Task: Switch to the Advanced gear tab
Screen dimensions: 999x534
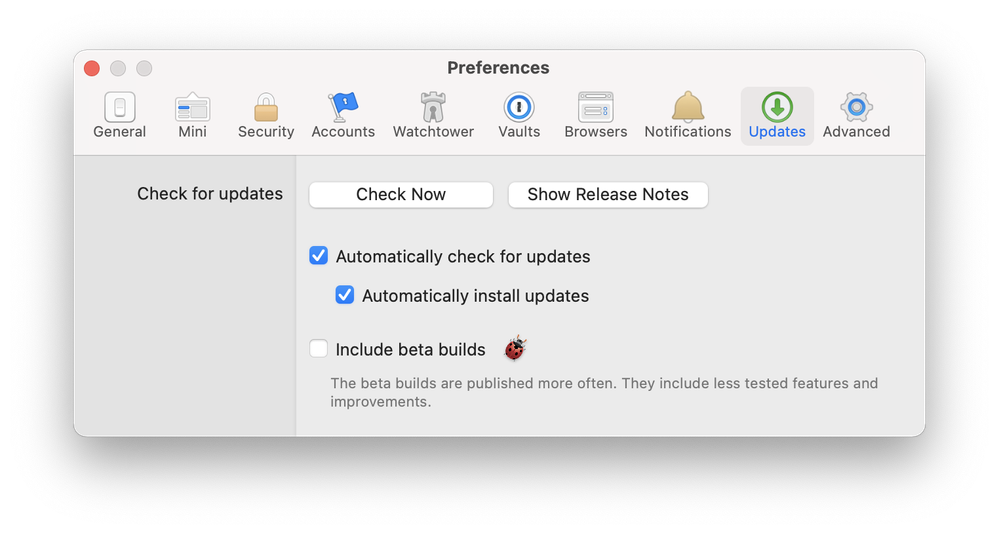Action: pyautogui.click(x=856, y=116)
